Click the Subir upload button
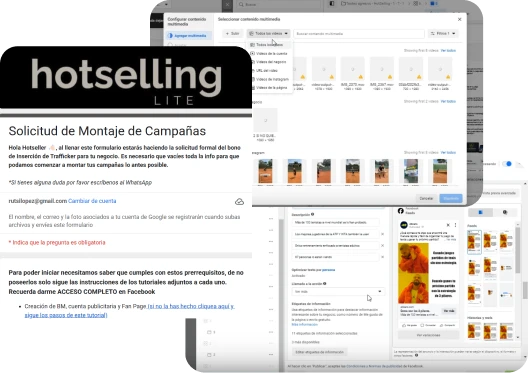528x373 pixels. coord(232,33)
